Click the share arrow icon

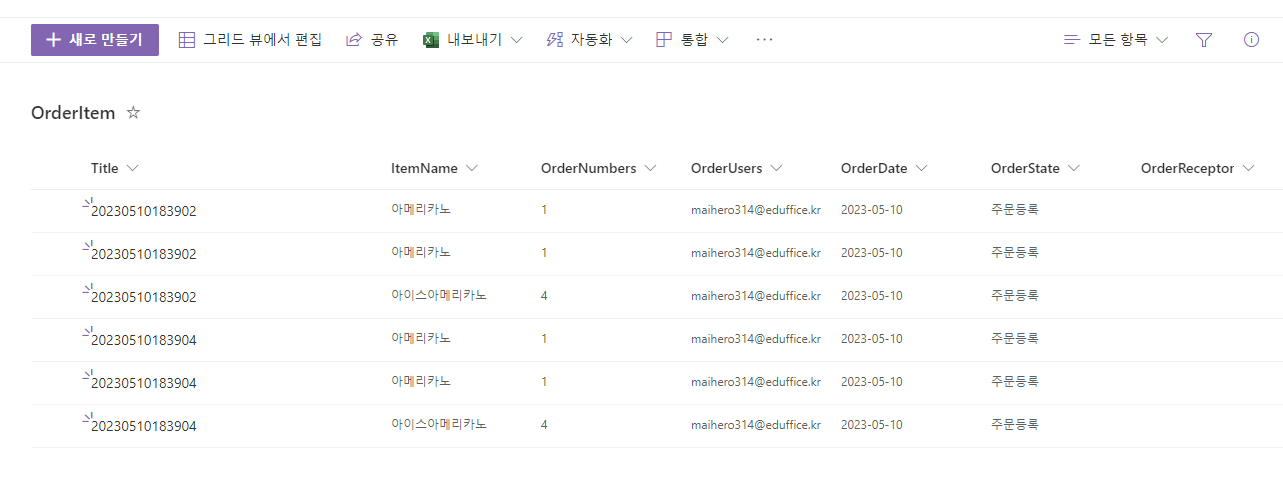[354, 40]
